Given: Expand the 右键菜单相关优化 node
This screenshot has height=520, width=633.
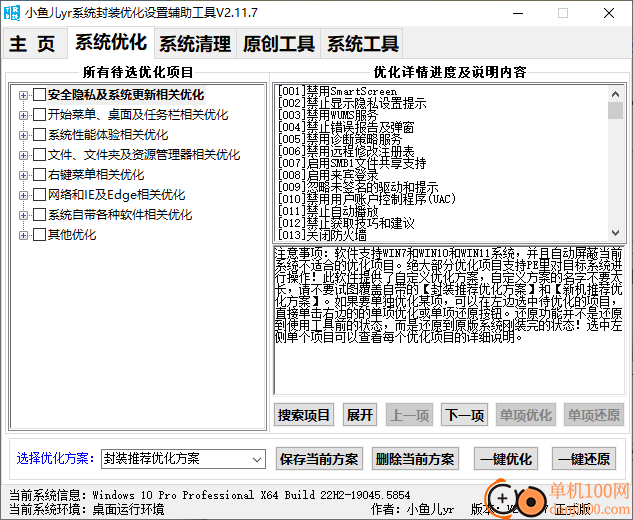Looking at the screenshot, I should 23,175.
